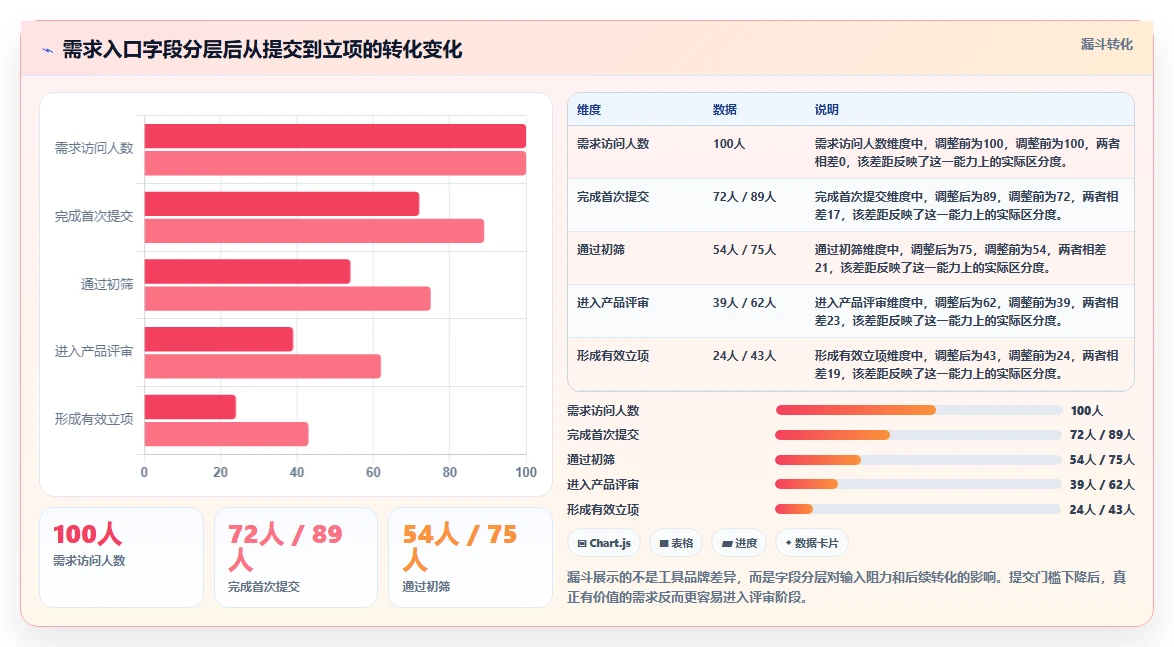Click the dark bar for 需求访问人数 in chart
The image size is (1174, 647).
335,136
